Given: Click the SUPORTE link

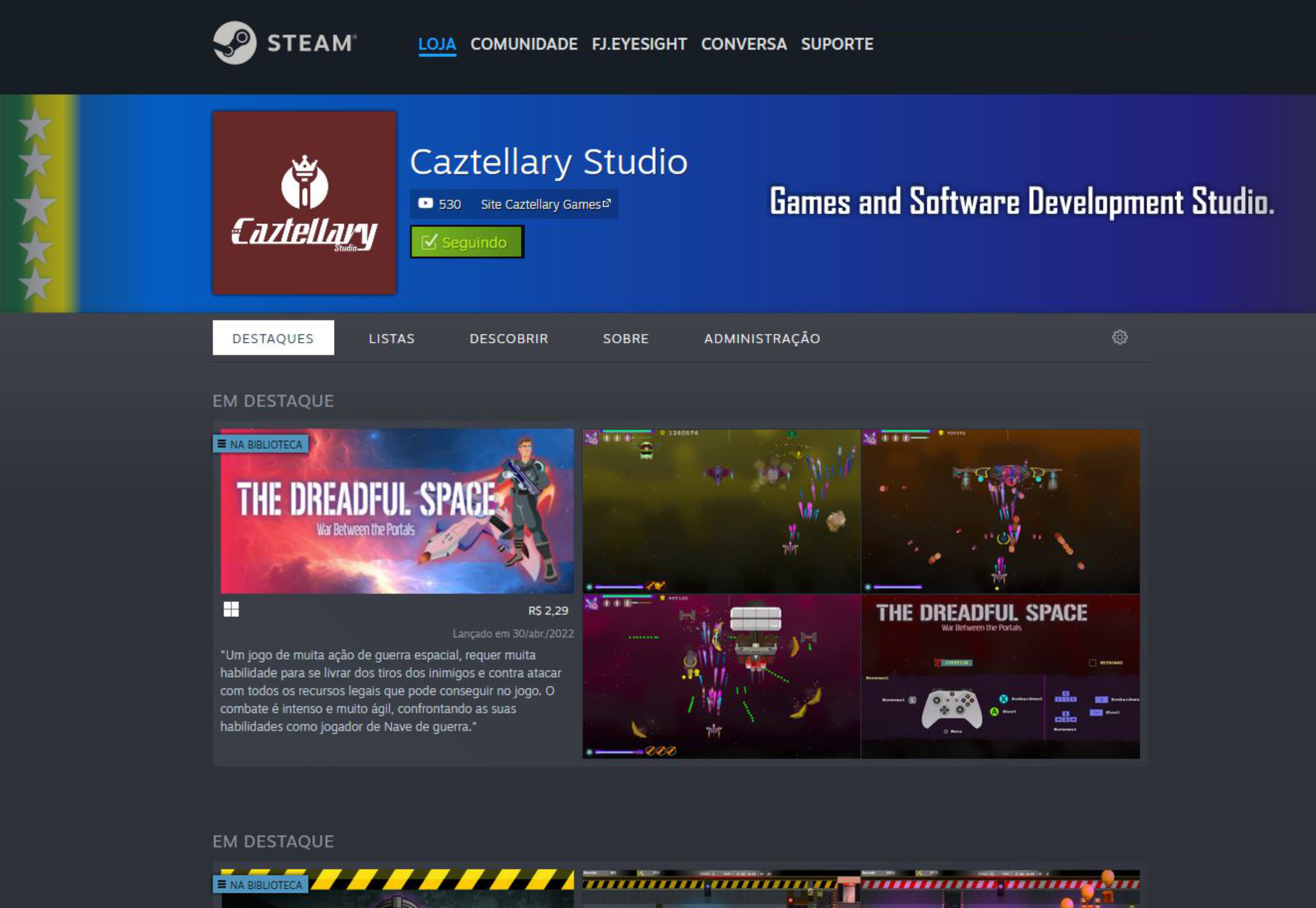Looking at the screenshot, I should point(837,44).
